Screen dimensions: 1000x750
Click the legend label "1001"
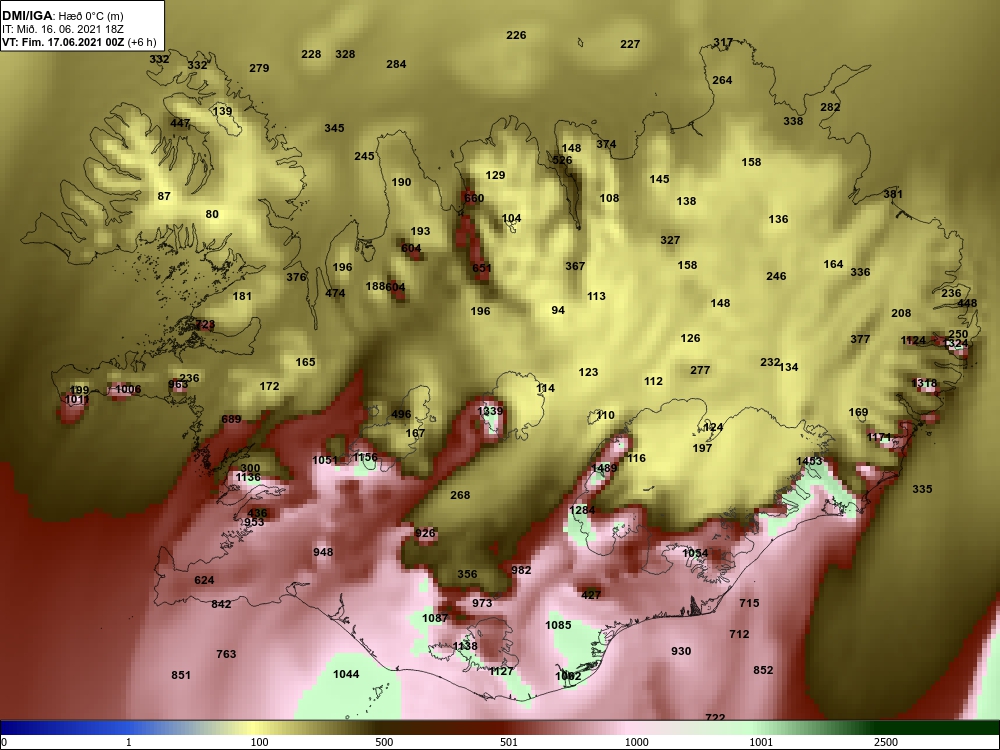[761, 742]
